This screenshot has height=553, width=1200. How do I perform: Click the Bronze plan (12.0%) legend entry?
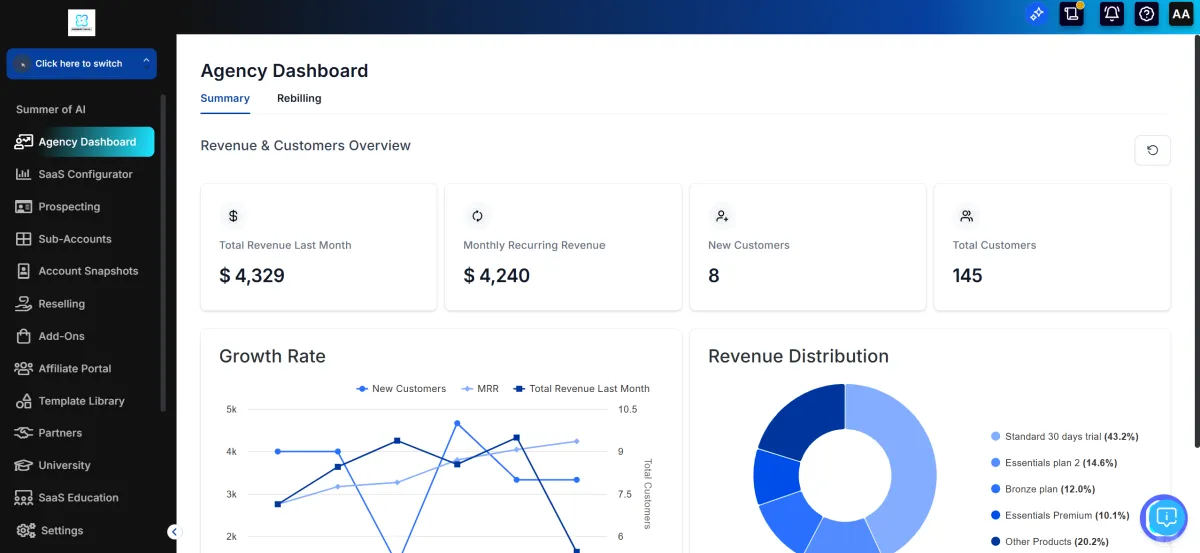pos(1042,489)
